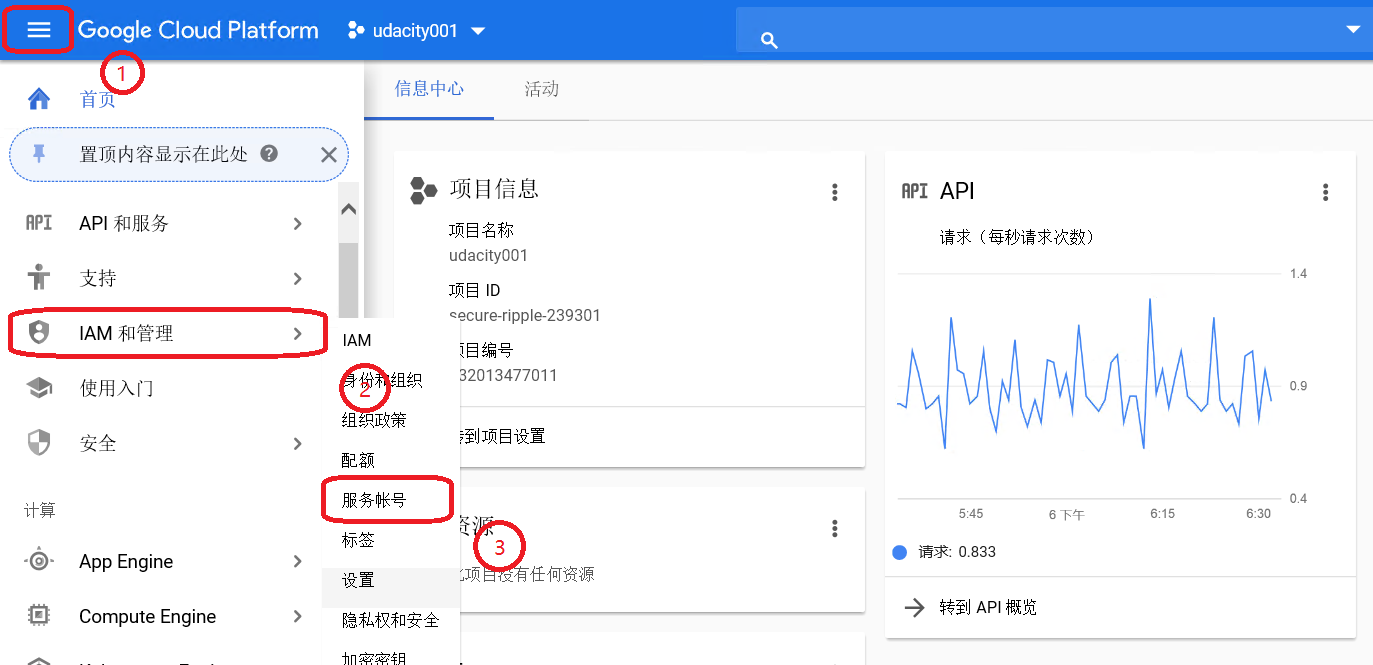
Task: Expand the search bar dropdown arrow
Action: 1353,30
